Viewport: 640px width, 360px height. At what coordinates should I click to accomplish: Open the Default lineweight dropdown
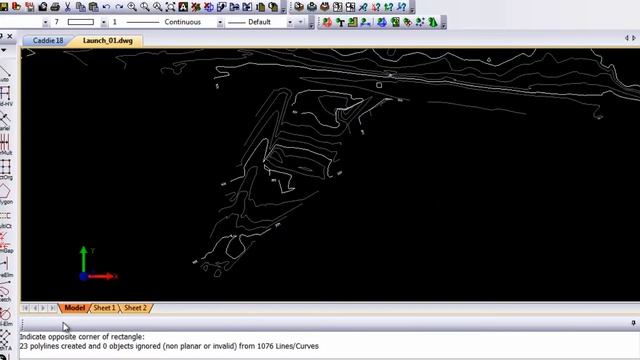290,22
